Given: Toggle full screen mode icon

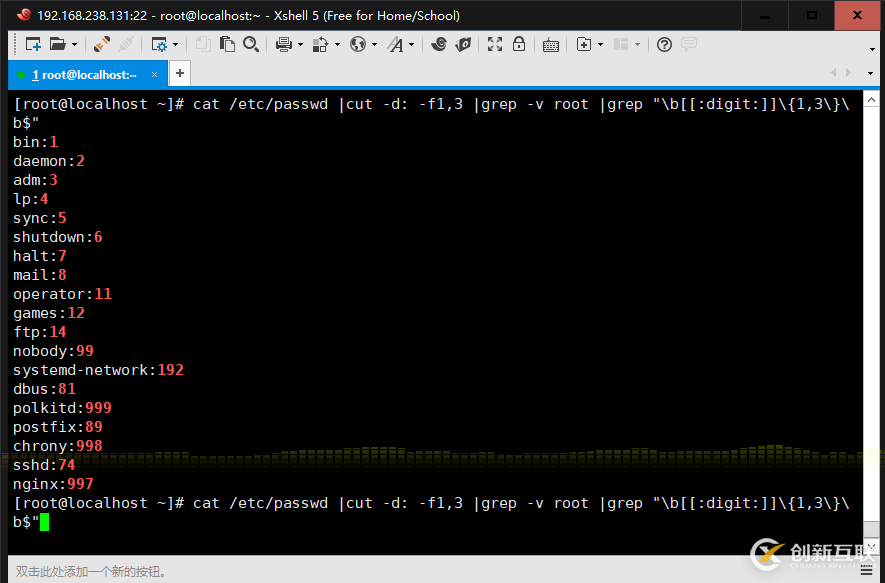Looking at the screenshot, I should 495,44.
